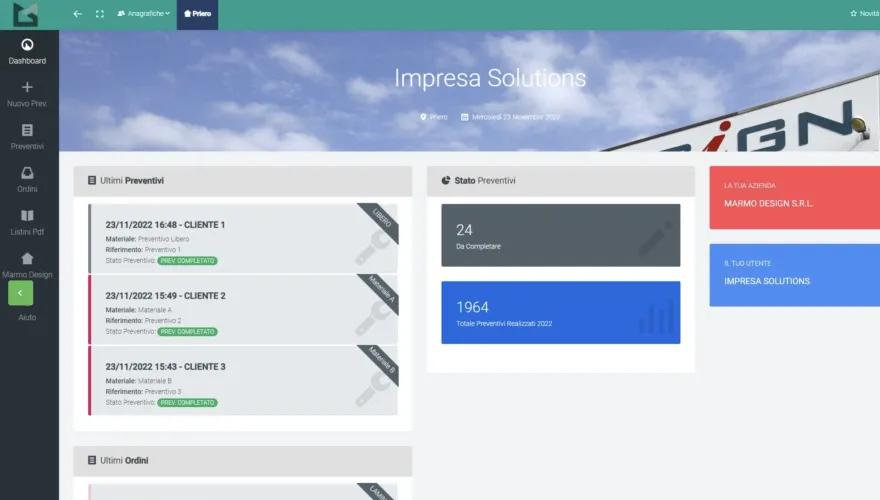Select the Priero tab in top bar
This screenshot has height=500, width=880.
point(198,15)
